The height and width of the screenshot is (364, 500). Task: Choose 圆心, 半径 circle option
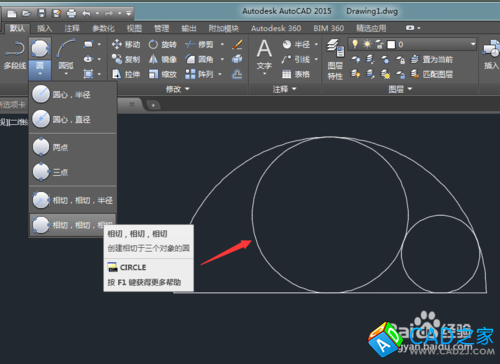(x=73, y=95)
